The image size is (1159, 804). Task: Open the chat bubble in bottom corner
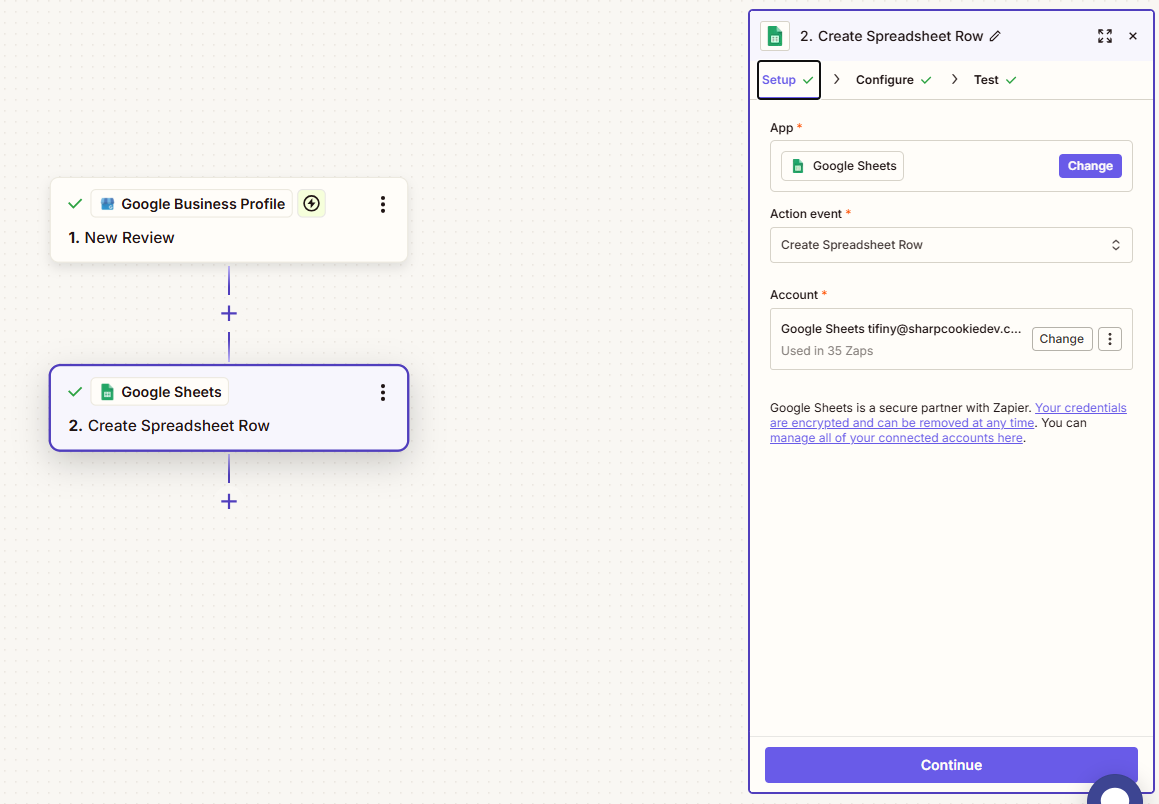[1115, 791]
